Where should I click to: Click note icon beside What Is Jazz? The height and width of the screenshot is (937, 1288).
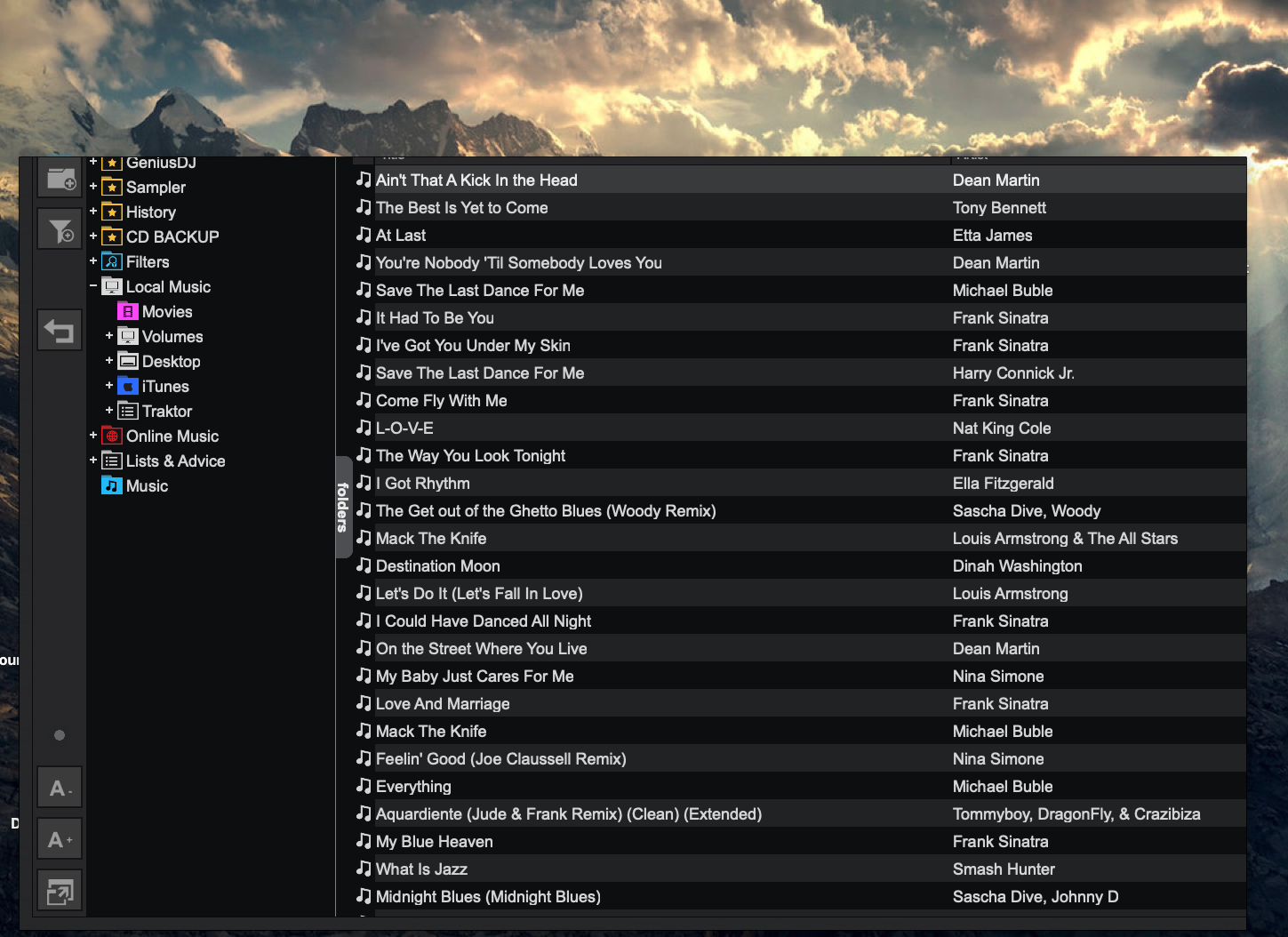(x=364, y=869)
